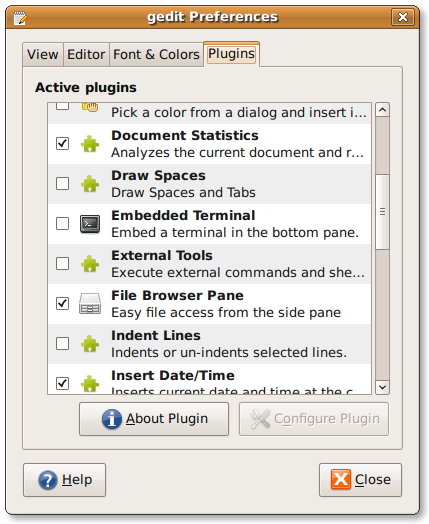This screenshot has height=524, width=429.
Task: Uncheck the Insert Date/Time plugin
Action: tap(62, 383)
